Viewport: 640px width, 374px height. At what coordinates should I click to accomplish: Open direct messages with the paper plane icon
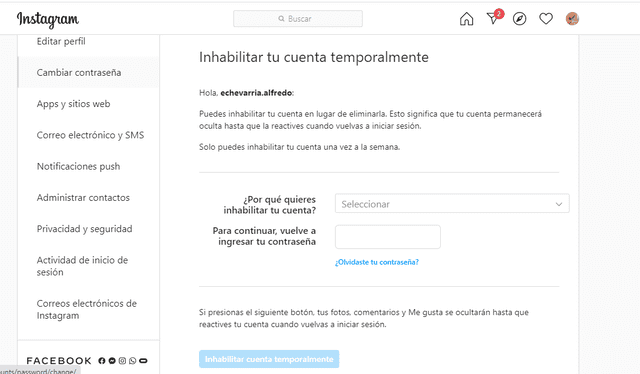(x=493, y=19)
